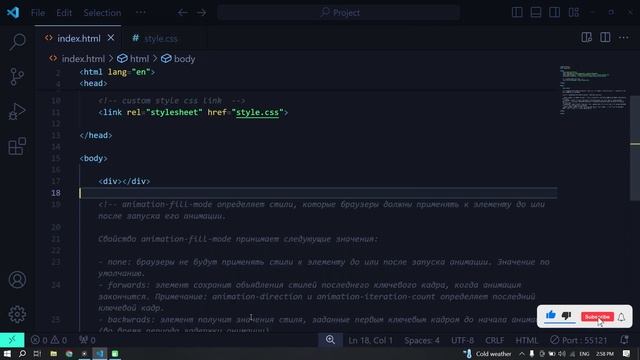Click VS Code taskbar icon
The height and width of the screenshot is (360, 640).
click(100, 353)
